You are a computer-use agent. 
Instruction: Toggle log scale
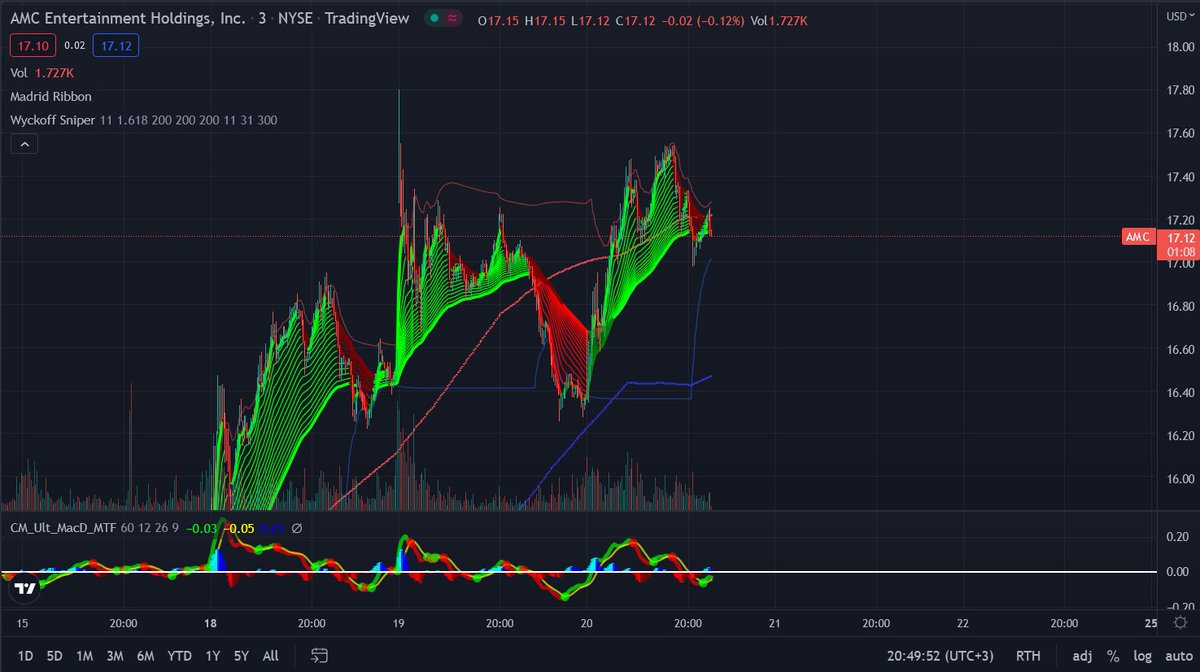[1141, 656]
